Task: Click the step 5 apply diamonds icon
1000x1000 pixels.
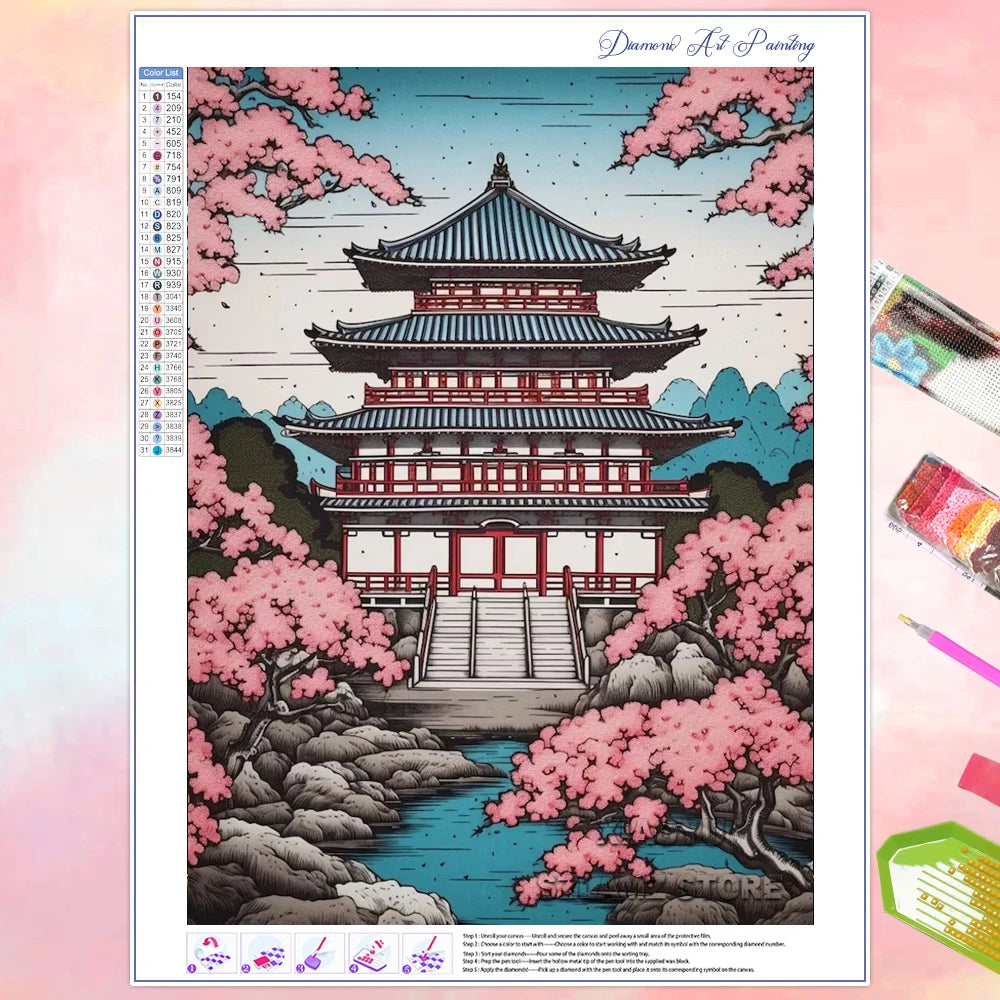Action: click(427, 953)
